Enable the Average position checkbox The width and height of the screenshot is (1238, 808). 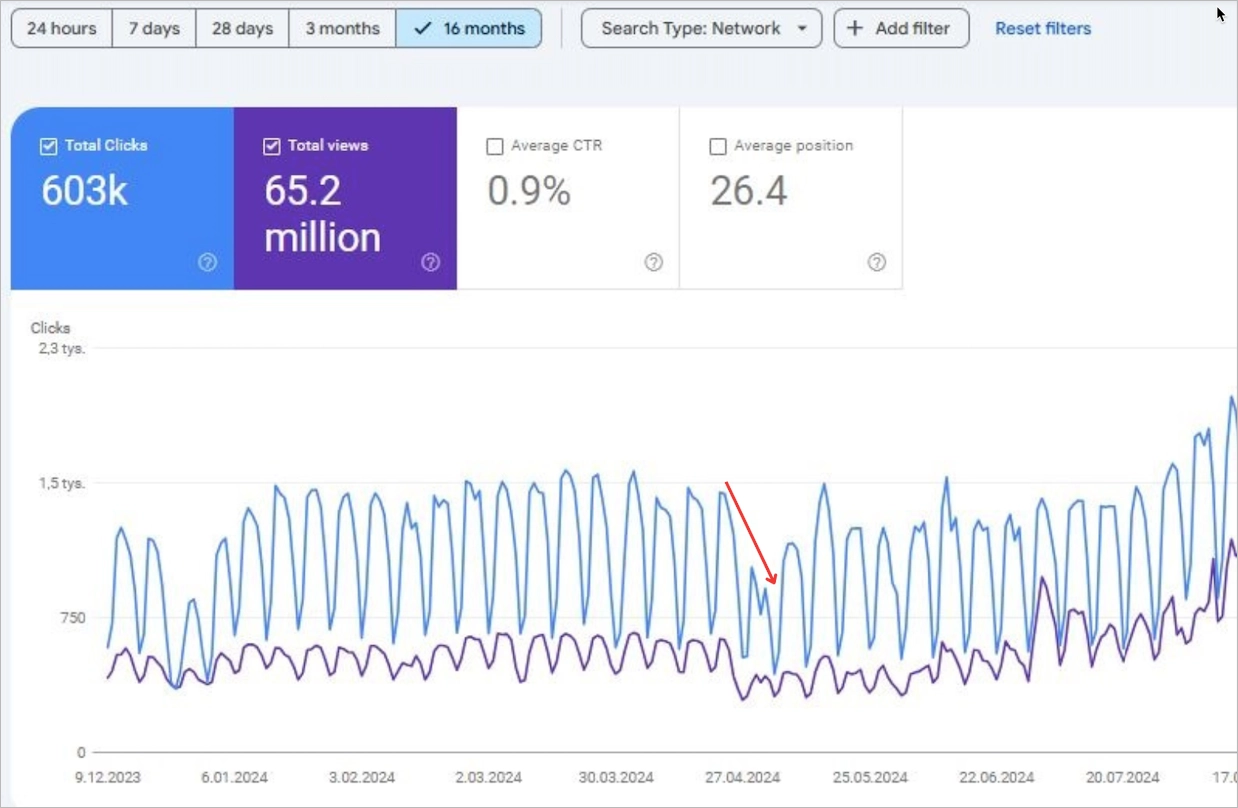pos(717,147)
